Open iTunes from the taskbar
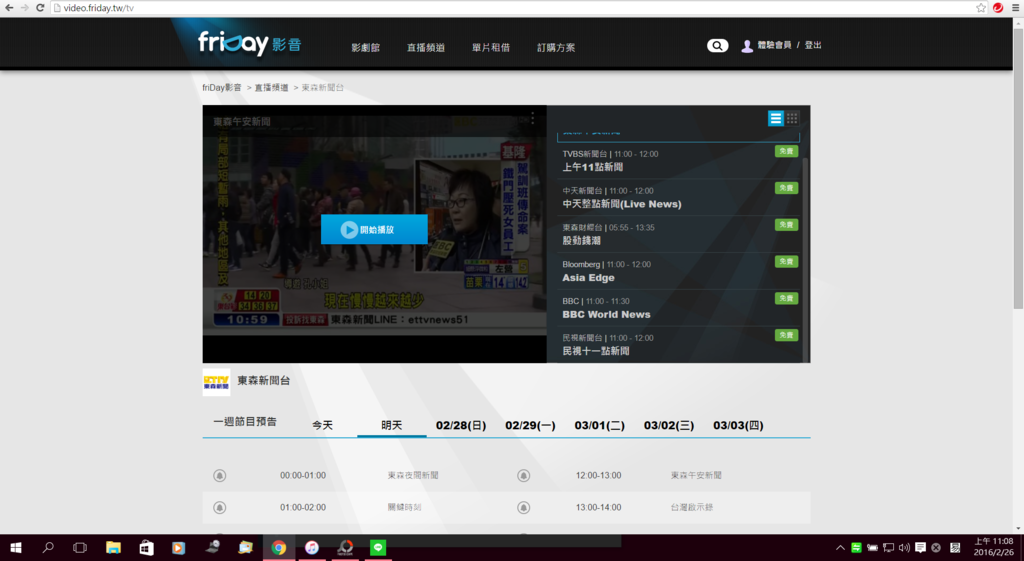The height and width of the screenshot is (561, 1024). pos(312,547)
